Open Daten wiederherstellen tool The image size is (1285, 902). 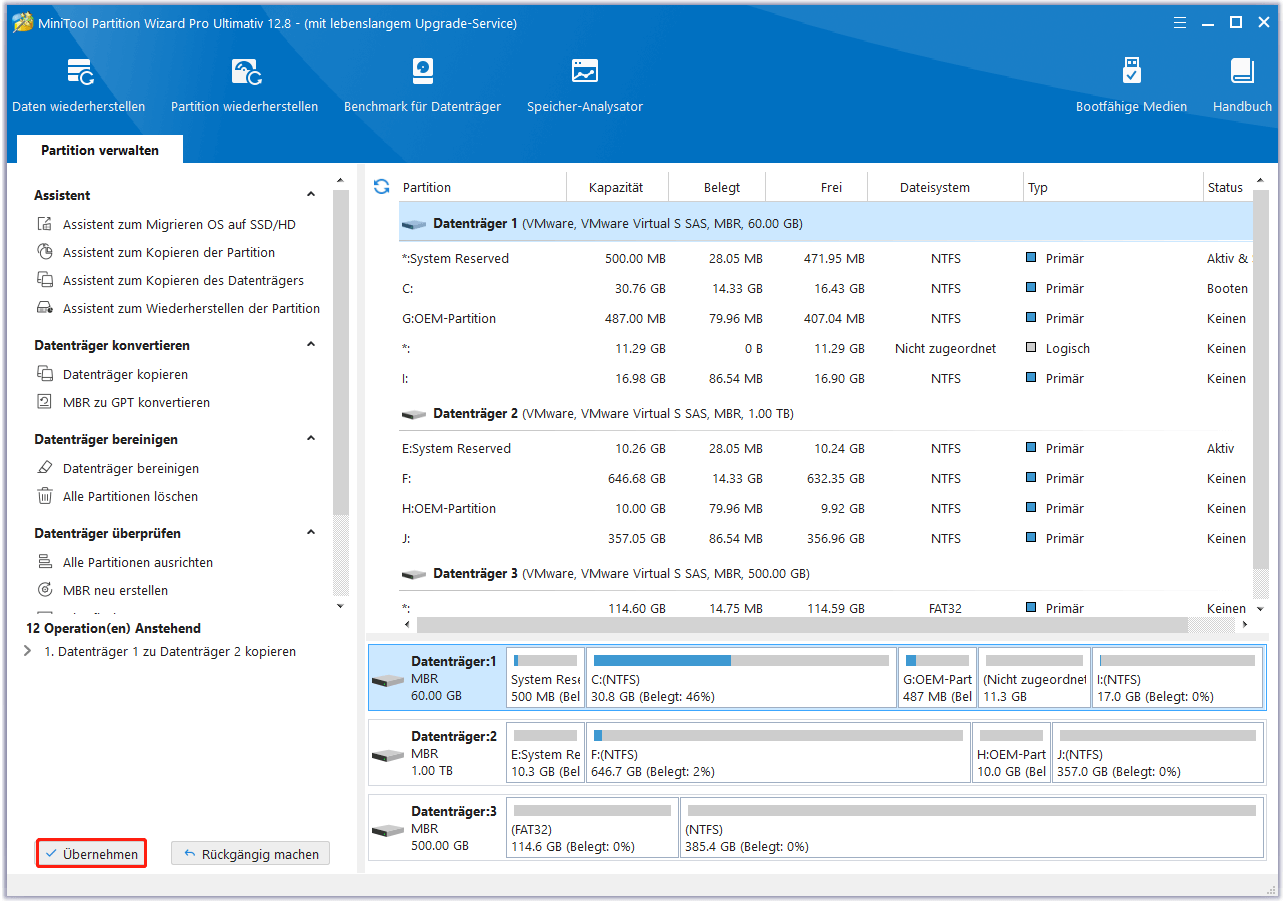[x=78, y=86]
